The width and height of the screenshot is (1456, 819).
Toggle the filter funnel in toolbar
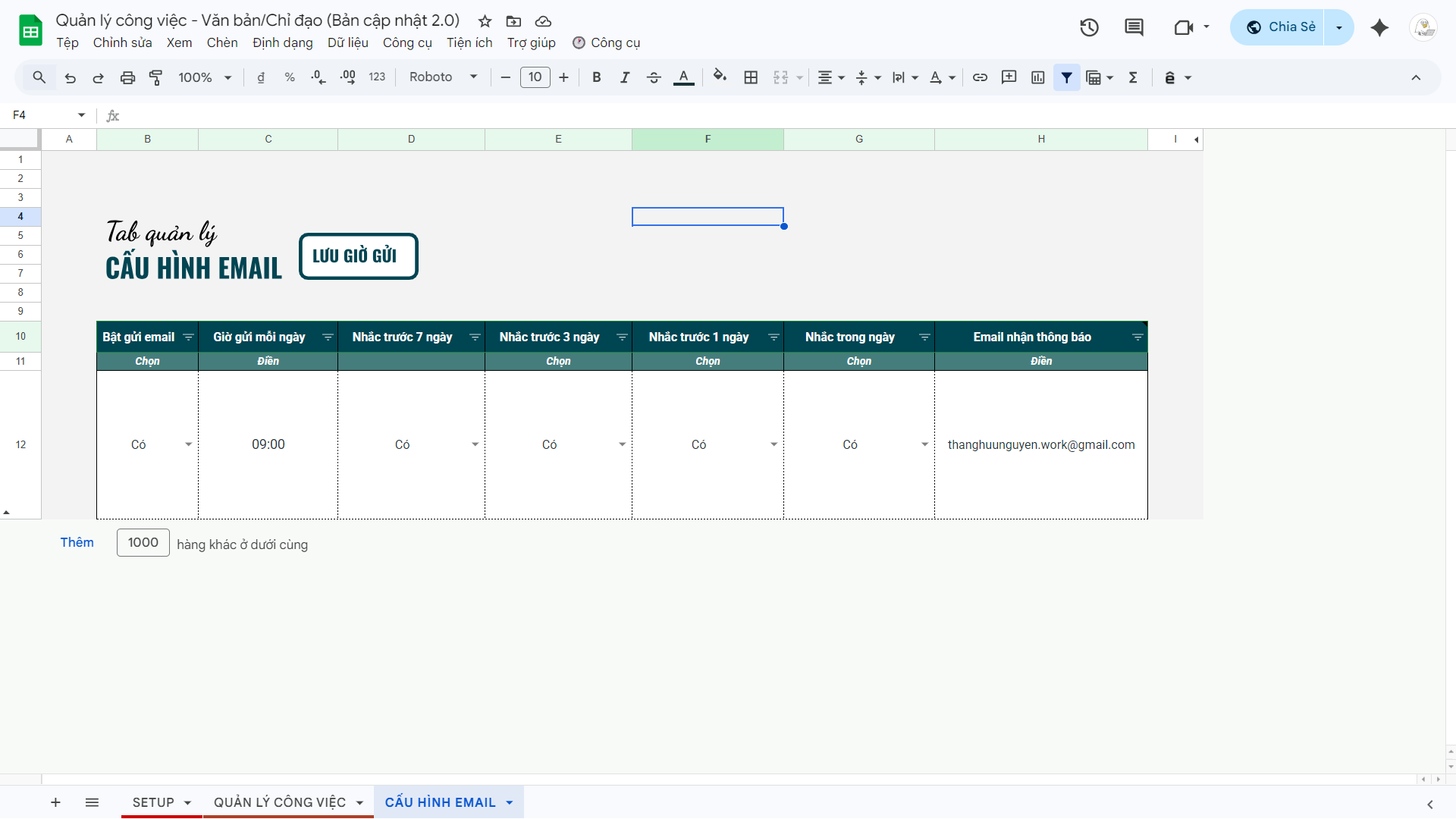1066,77
